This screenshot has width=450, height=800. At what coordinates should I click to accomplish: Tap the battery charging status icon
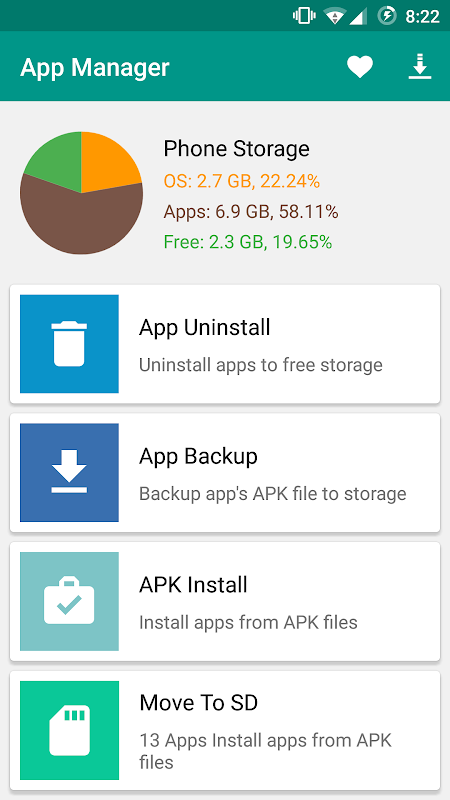(x=387, y=16)
